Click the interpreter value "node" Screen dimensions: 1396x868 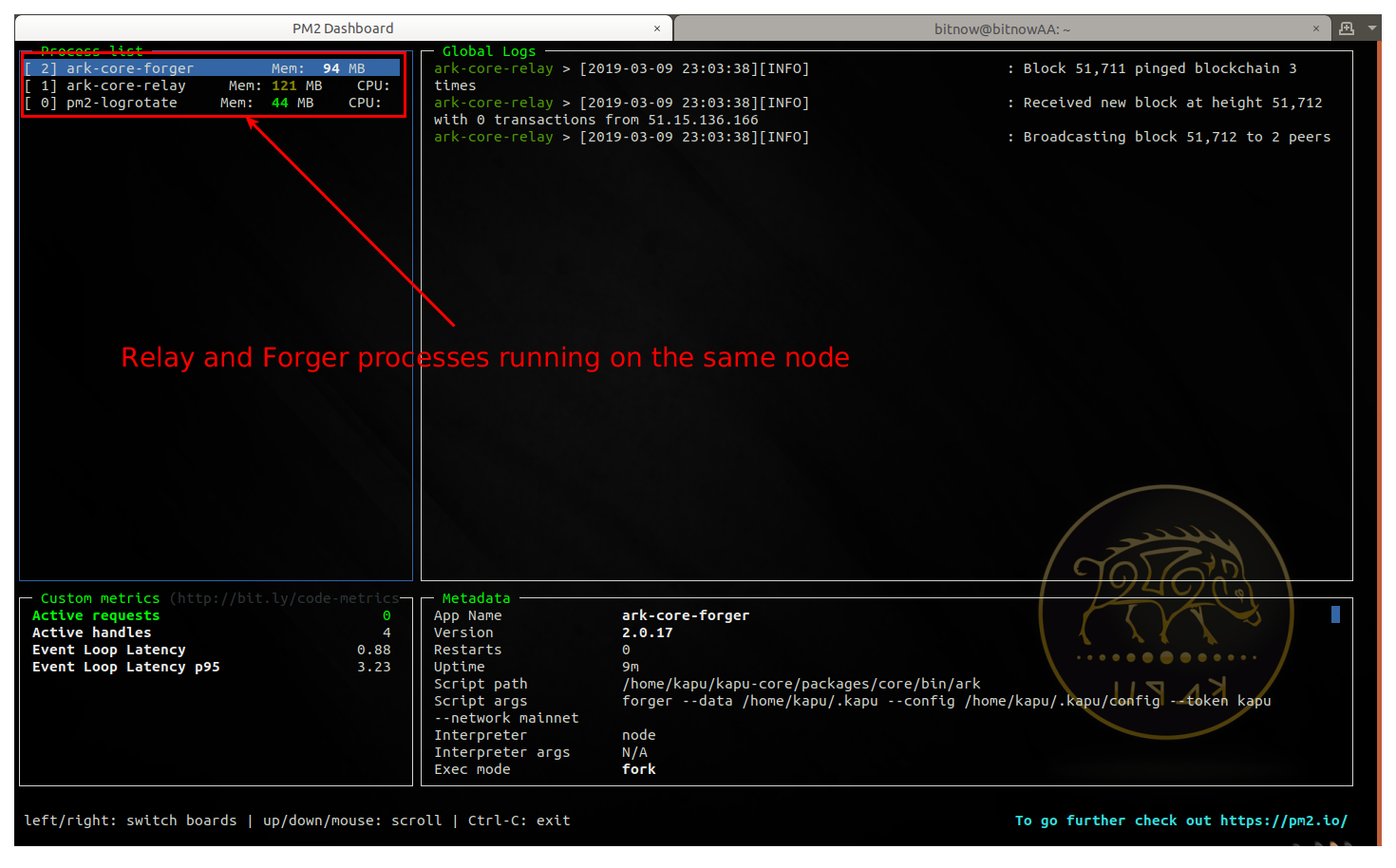639,735
